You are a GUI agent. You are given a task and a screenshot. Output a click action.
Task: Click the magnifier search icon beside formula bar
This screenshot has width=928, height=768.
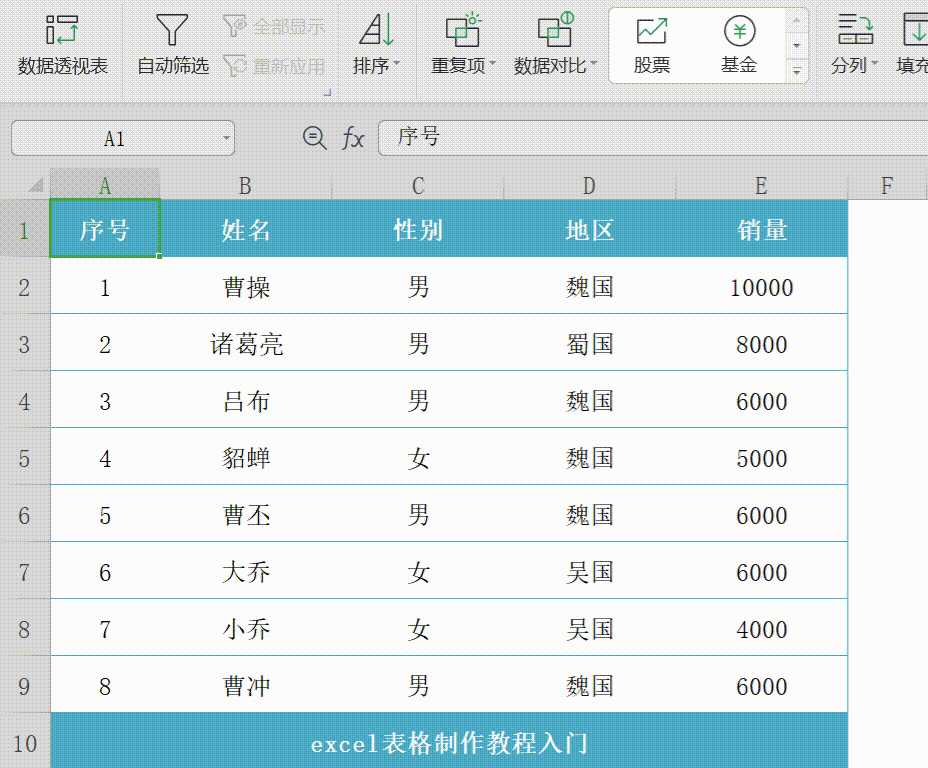point(313,138)
